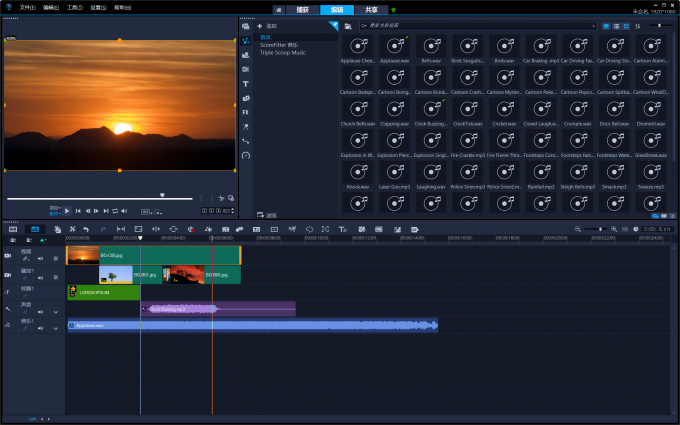The image size is (680, 425).
Task: Click the Redo arrow in timeline toolbar
Action: coord(103,229)
